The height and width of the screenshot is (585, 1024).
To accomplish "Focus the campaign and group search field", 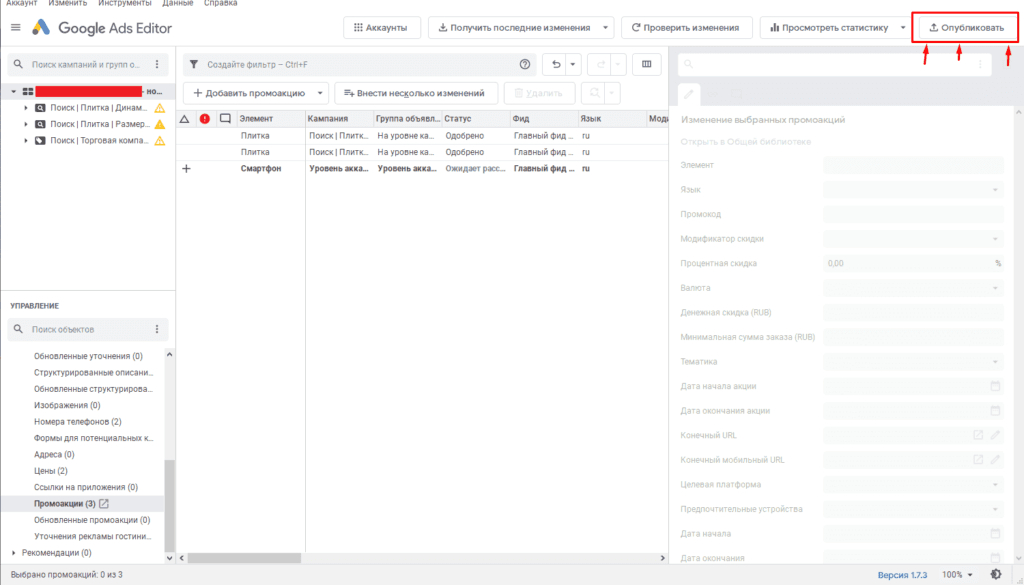I will coord(85,65).
